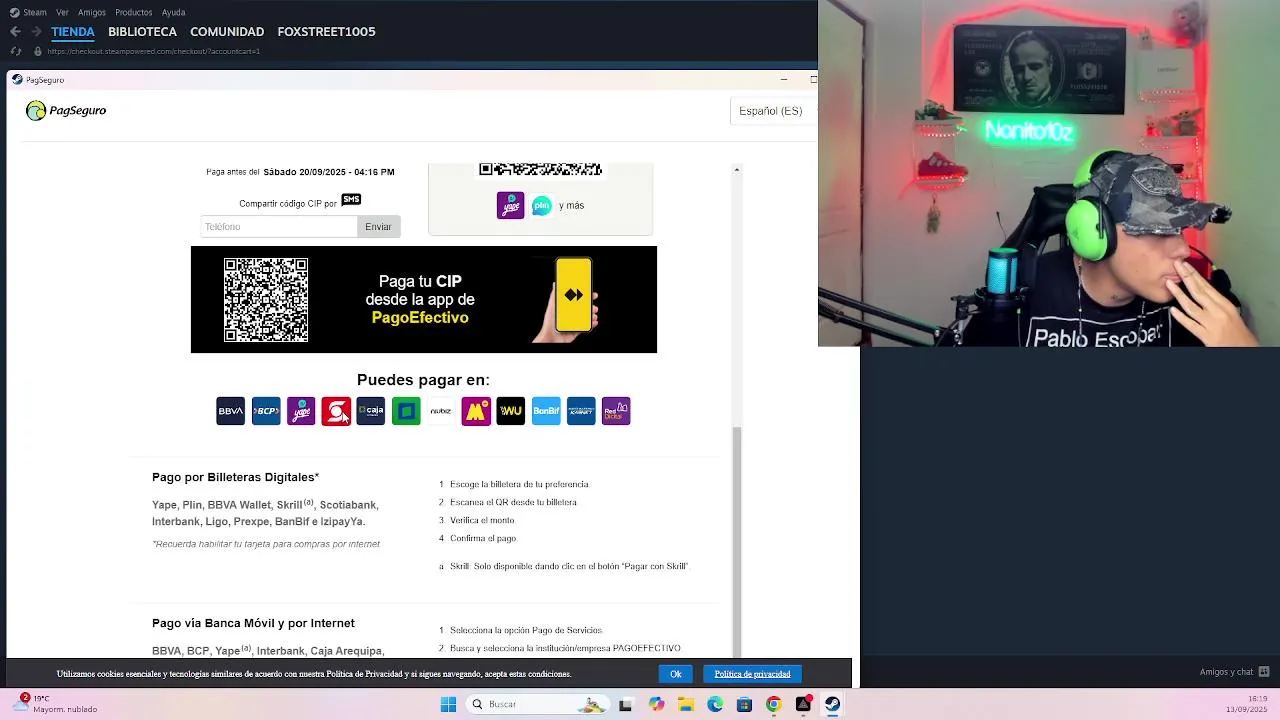The image size is (1280, 720).
Task: Click the Yape logo in payment row
Action: pos(301,411)
